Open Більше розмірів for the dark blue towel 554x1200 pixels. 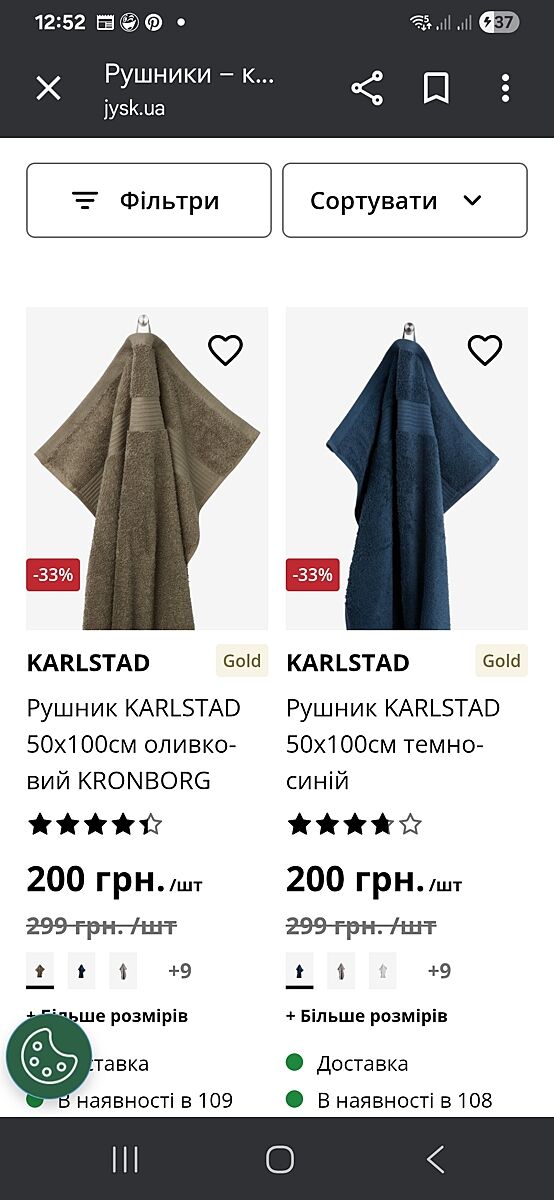click(367, 1016)
